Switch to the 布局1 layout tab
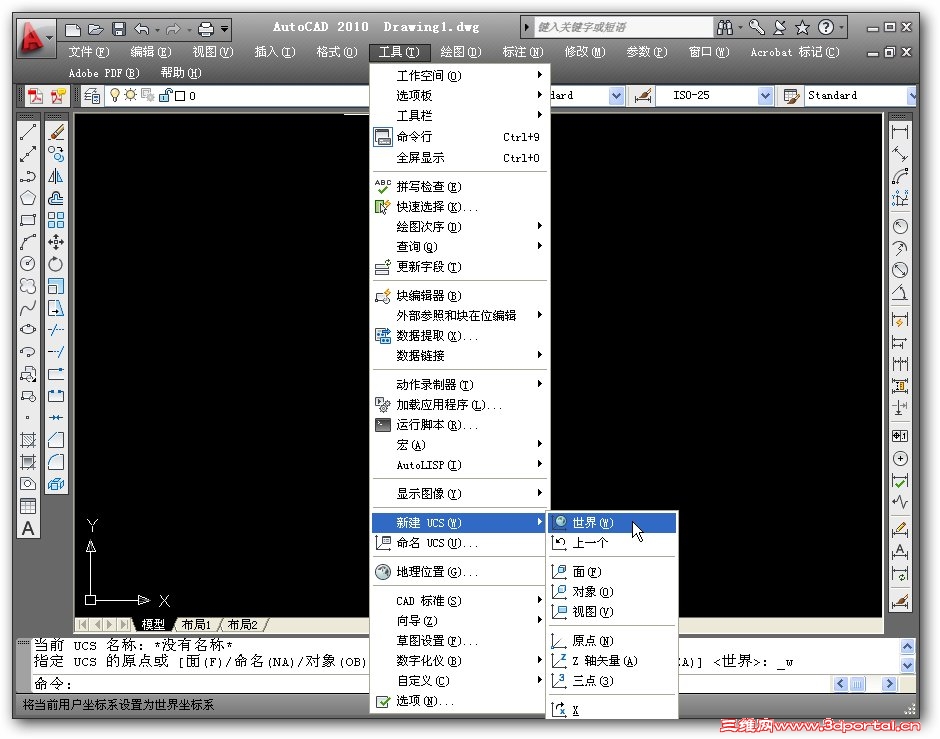The width and height of the screenshot is (940, 739). click(196, 625)
